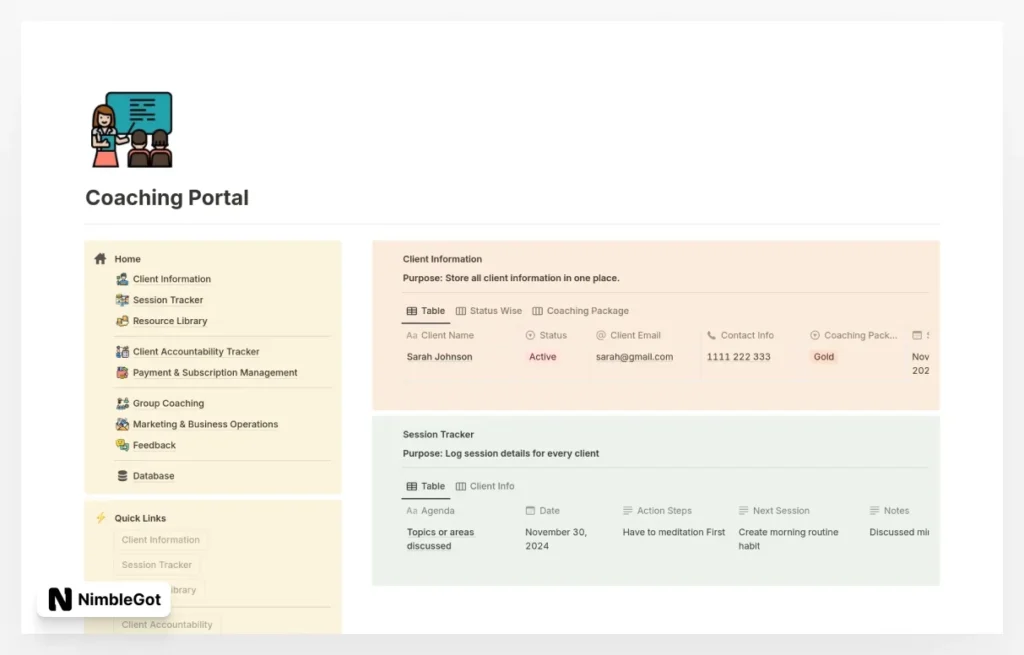This screenshot has width=1024, height=655.
Task: Click the Payment & Subscription Management icon
Action: click(x=122, y=373)
